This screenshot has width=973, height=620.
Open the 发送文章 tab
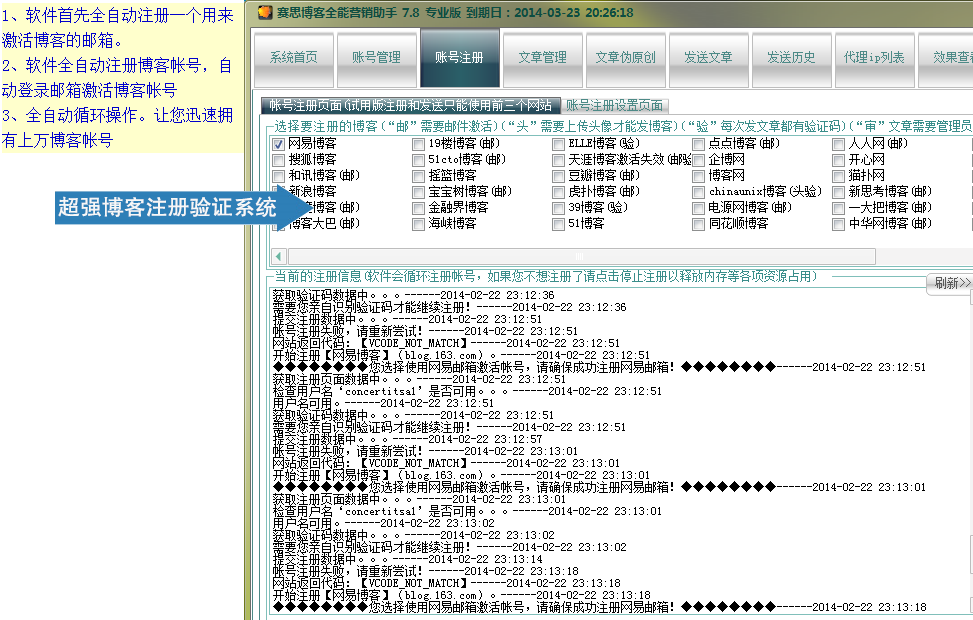click(709, 59)
